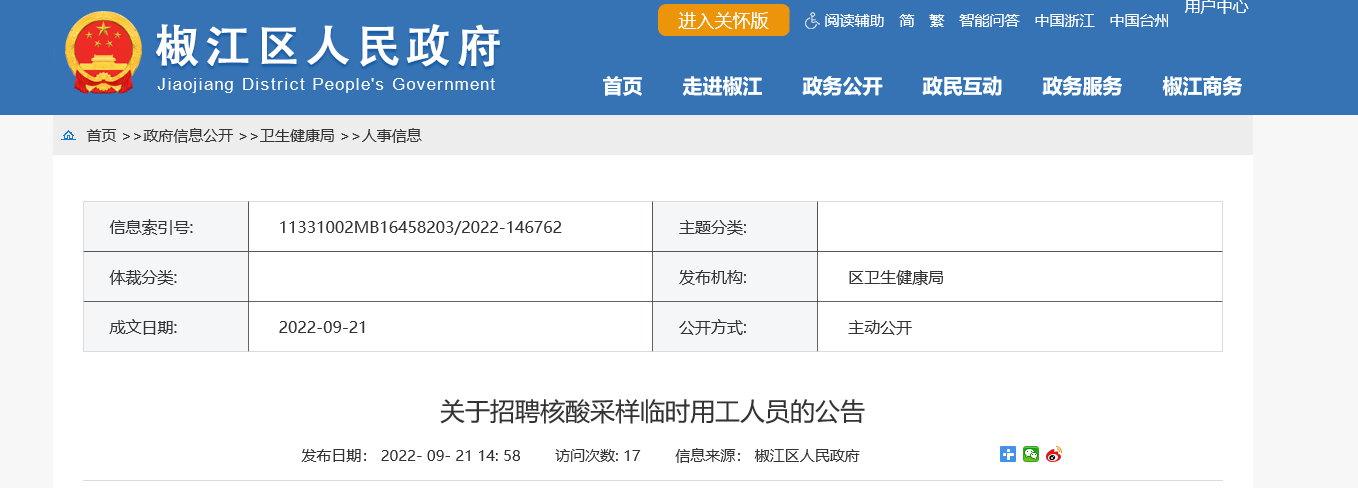Open 用户中心 user center
The image size is (1358, 488).
[x=1216, y=7]
